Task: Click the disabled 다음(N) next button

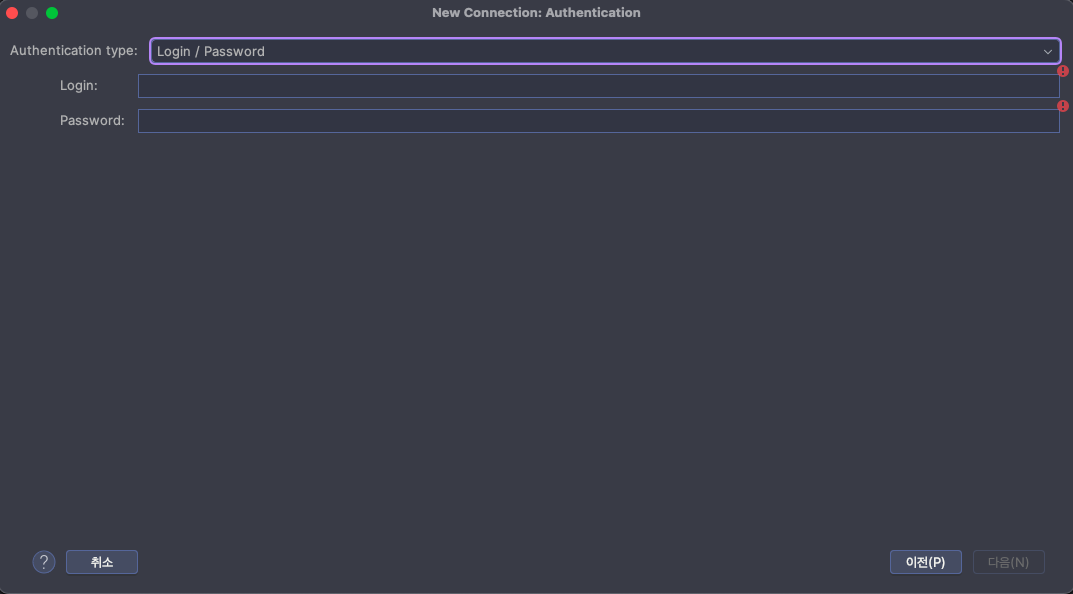Action: (1009, 563)
